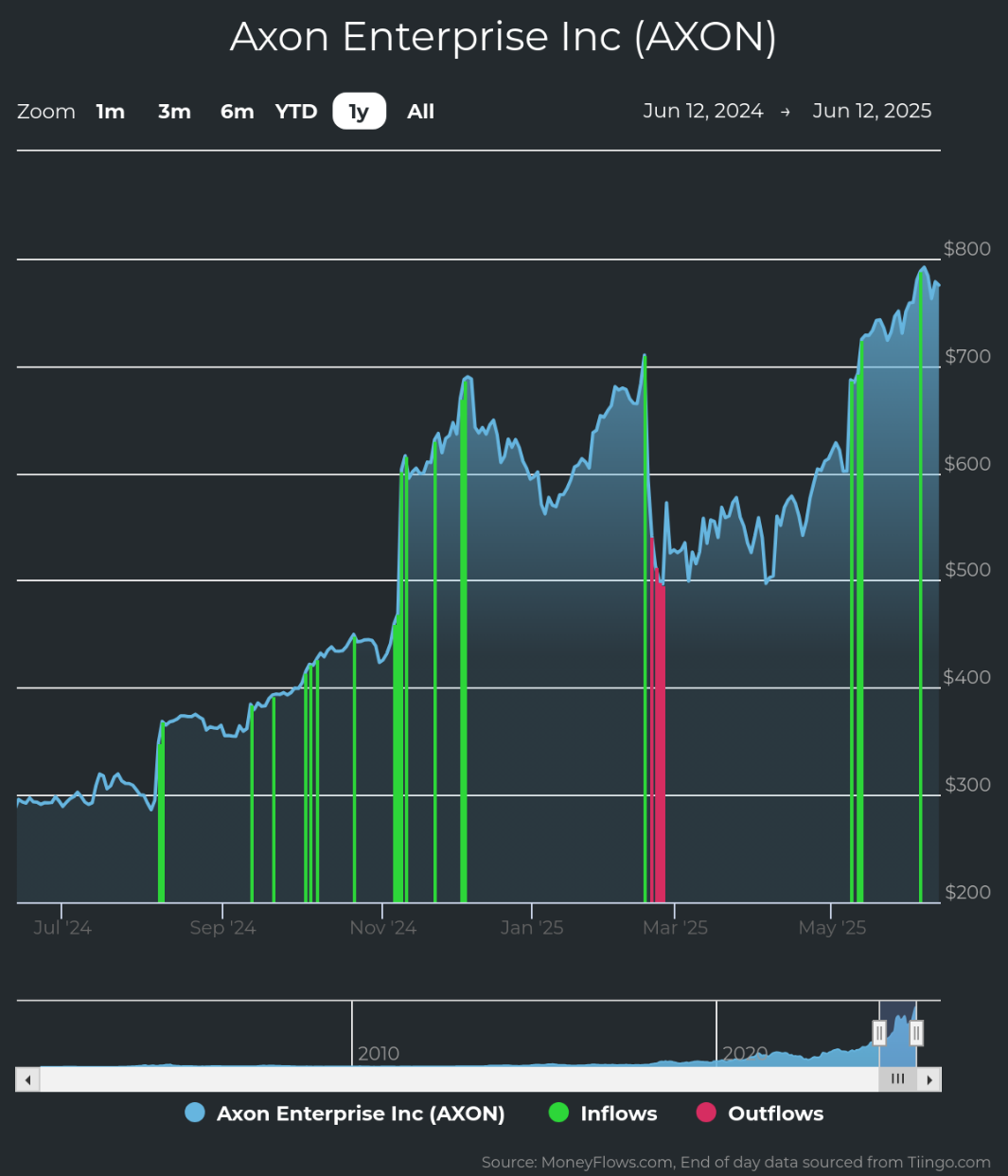Click the green Inflows legend dot
Viewport: 1008px width, 1176px height.
(x=558, y=1113)
